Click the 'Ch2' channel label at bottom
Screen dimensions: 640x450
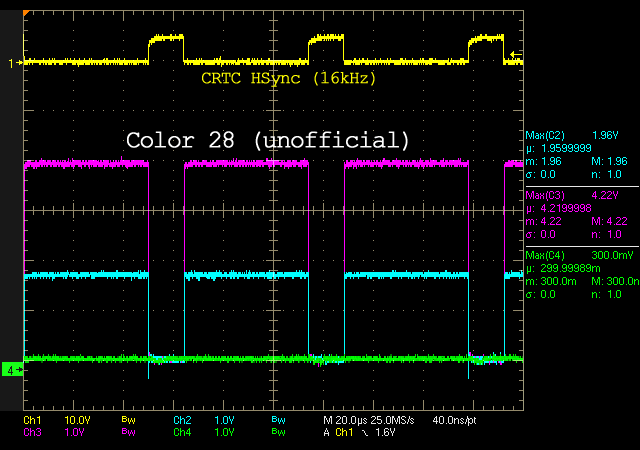182,420
